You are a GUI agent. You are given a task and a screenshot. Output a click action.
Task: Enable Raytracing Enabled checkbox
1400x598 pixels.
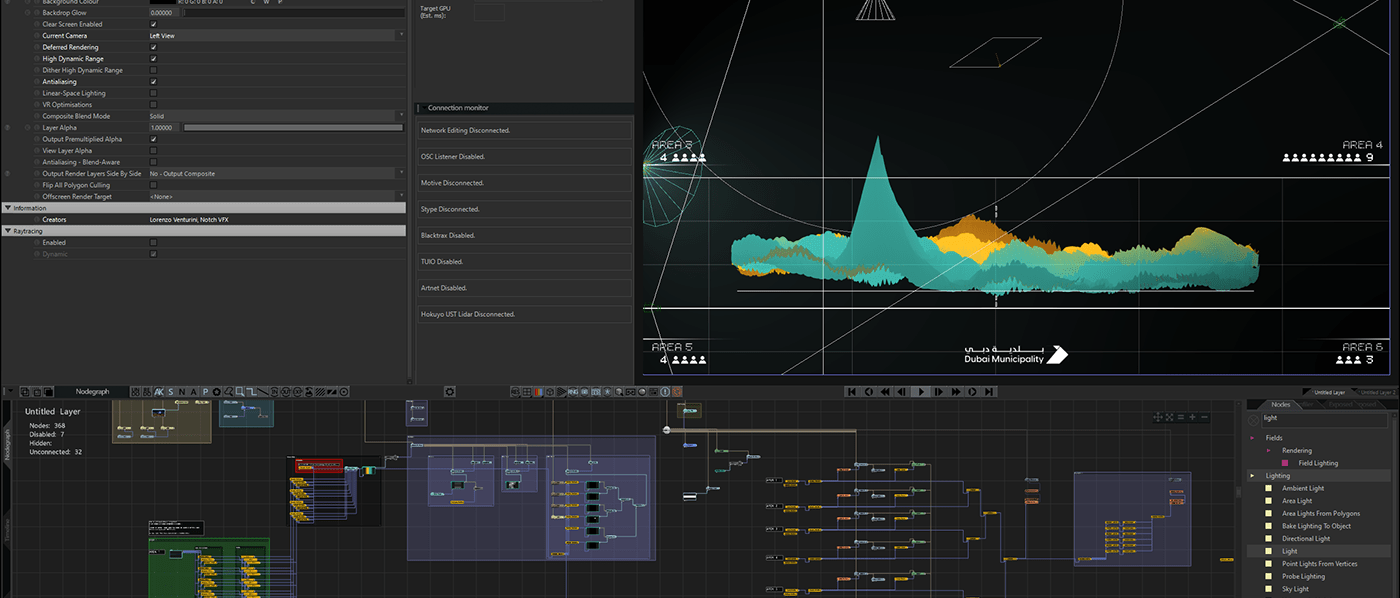(153, 242)
